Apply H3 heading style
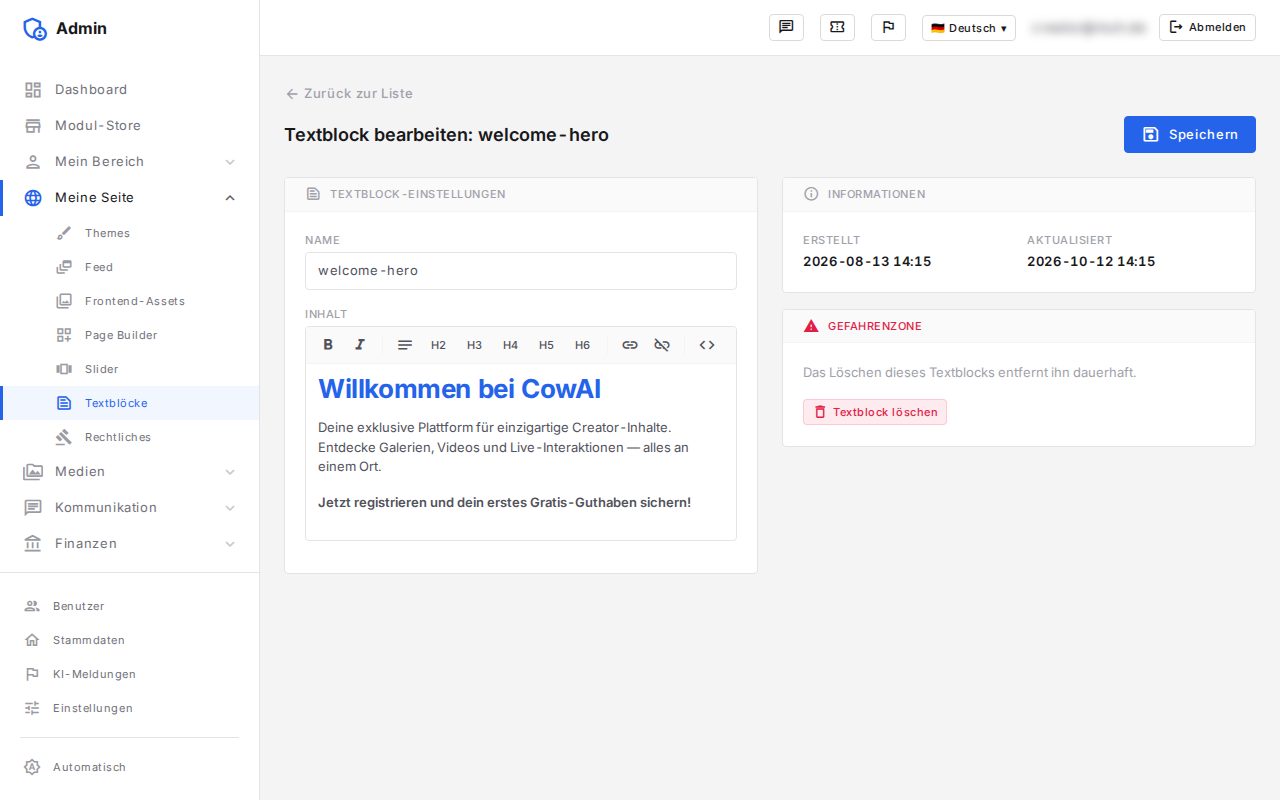Image resolution: width=1280 pixels, height=800 pixels. 474,345
